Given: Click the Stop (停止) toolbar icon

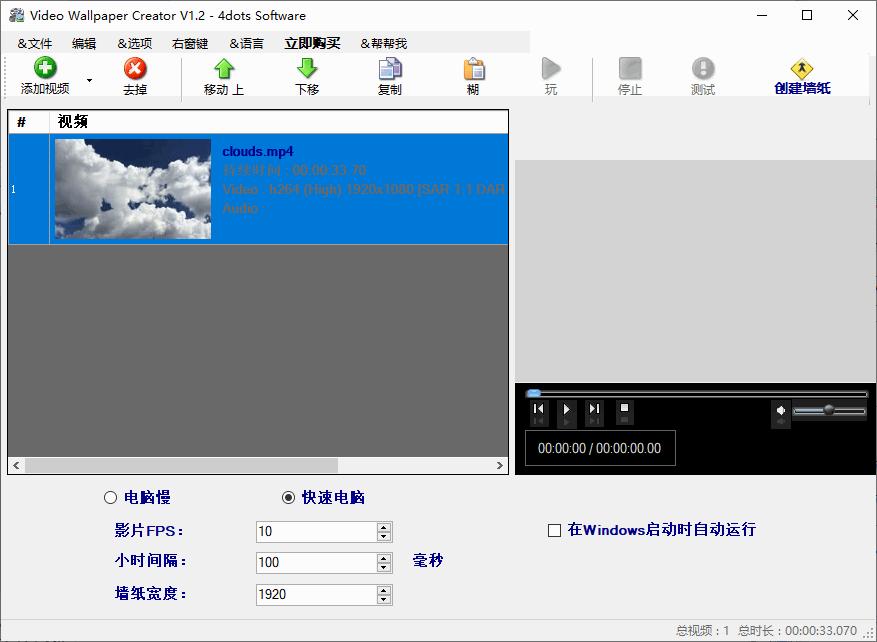Looking at the screenshot, I should coord(630,69).
